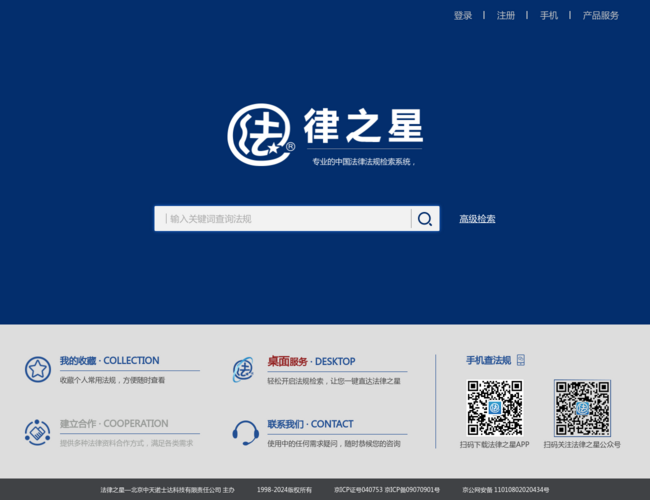Click the desktop service logo icon
Screen dimensions: 650x500
click(x=243, y=369)
